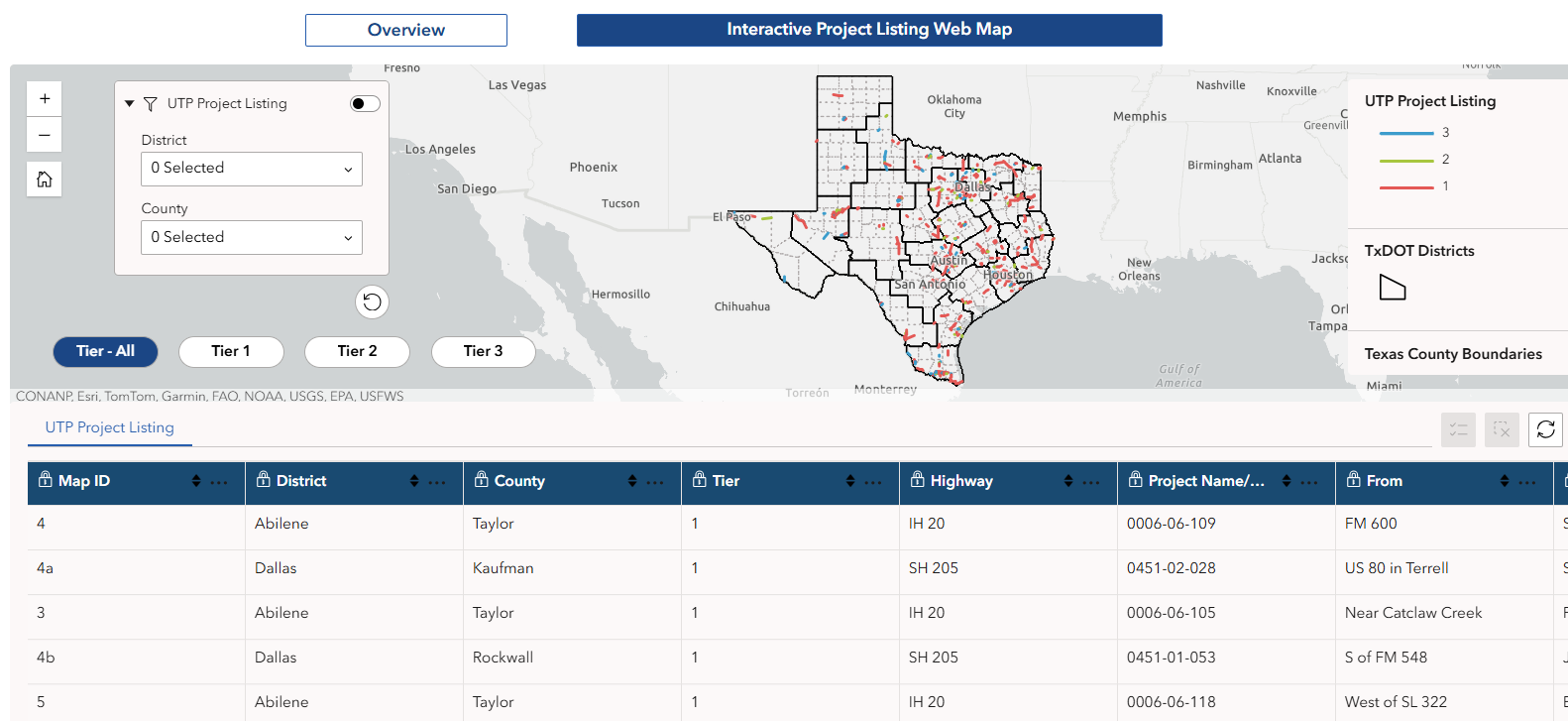Zoom in on the map
This screenshot has width=1568, height=721.
pos(45,99)
